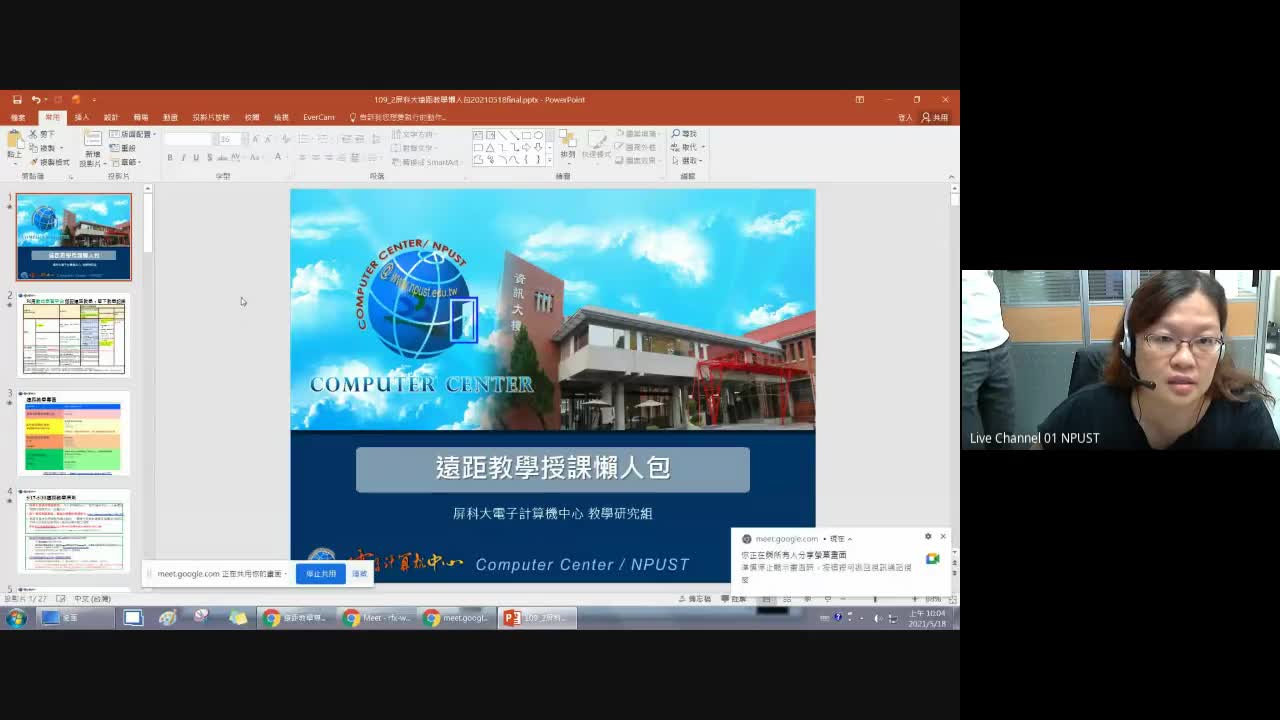Viewport: 1280px width, 720px height.
Task: Apply bold with the B icon
Action: [x=170, y=158]
